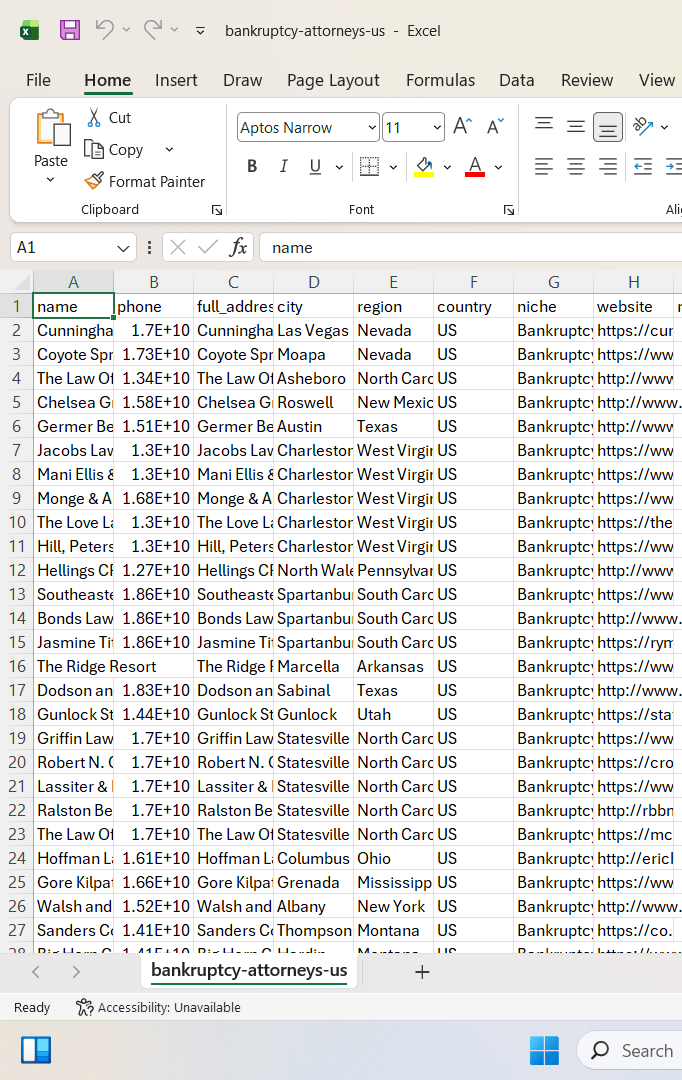Click the formula bar Cancel X icon
The width and height of the screenshot is (682, 1080).
coord(178,247)
